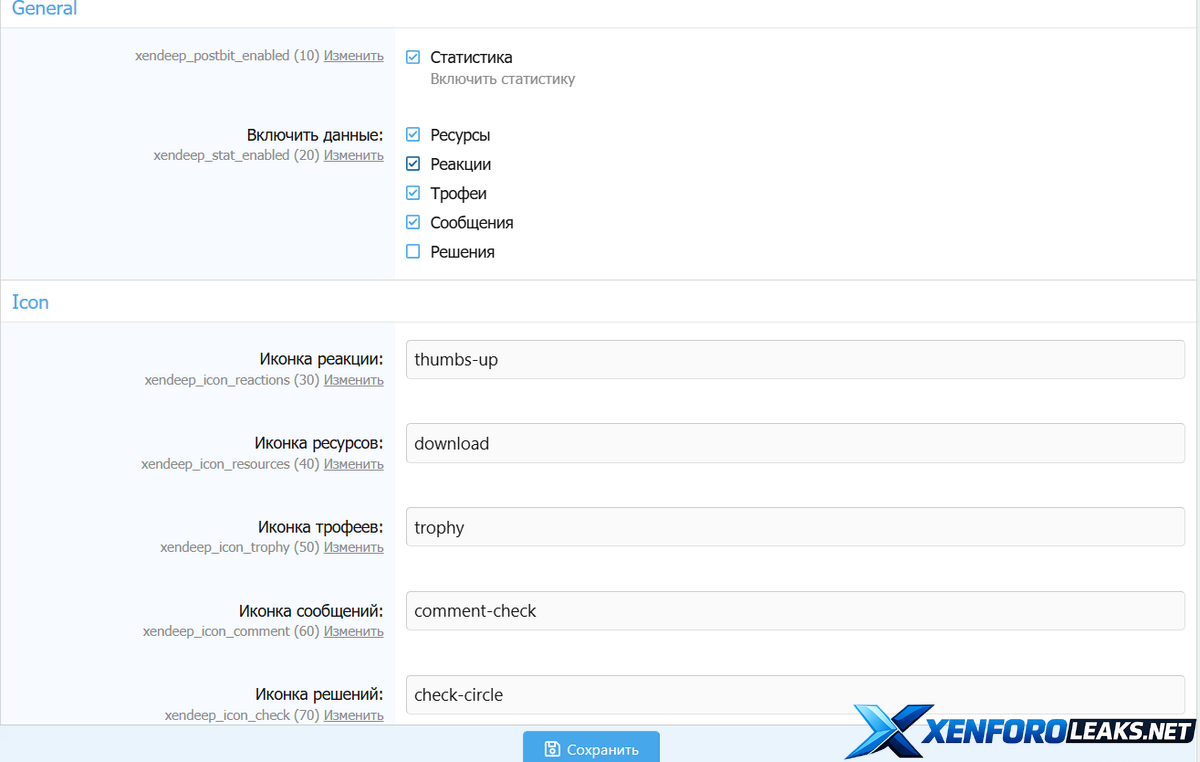This screenshot has height=762, width=1200.
Task: Focus the Иконка реакции field with thumbs-up
Action: pos(794,360)
